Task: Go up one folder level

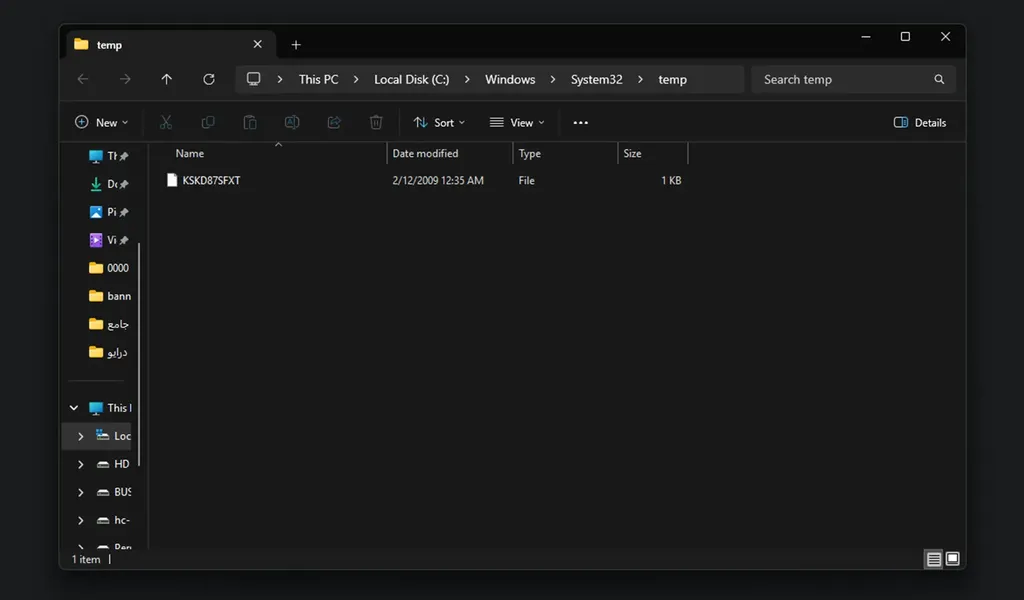Action: pyautogui.click(x=166, y=79)
